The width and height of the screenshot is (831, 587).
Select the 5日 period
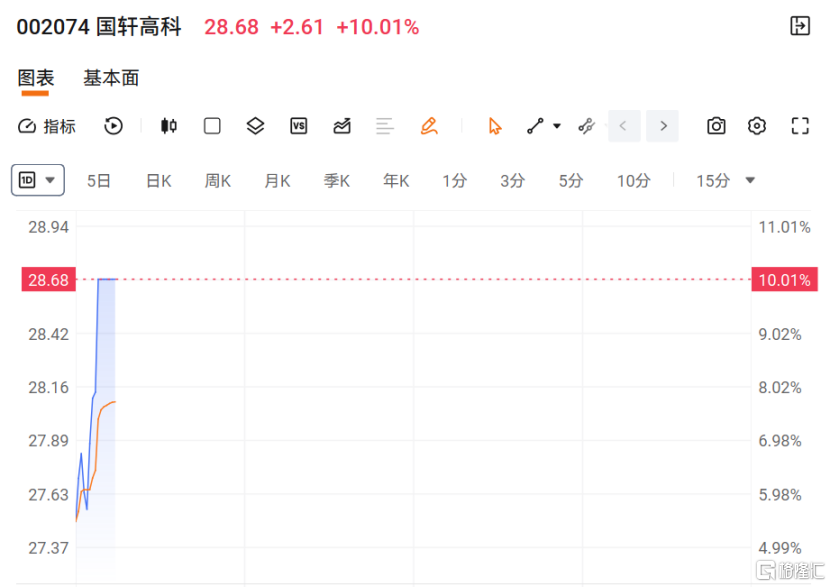99,181
